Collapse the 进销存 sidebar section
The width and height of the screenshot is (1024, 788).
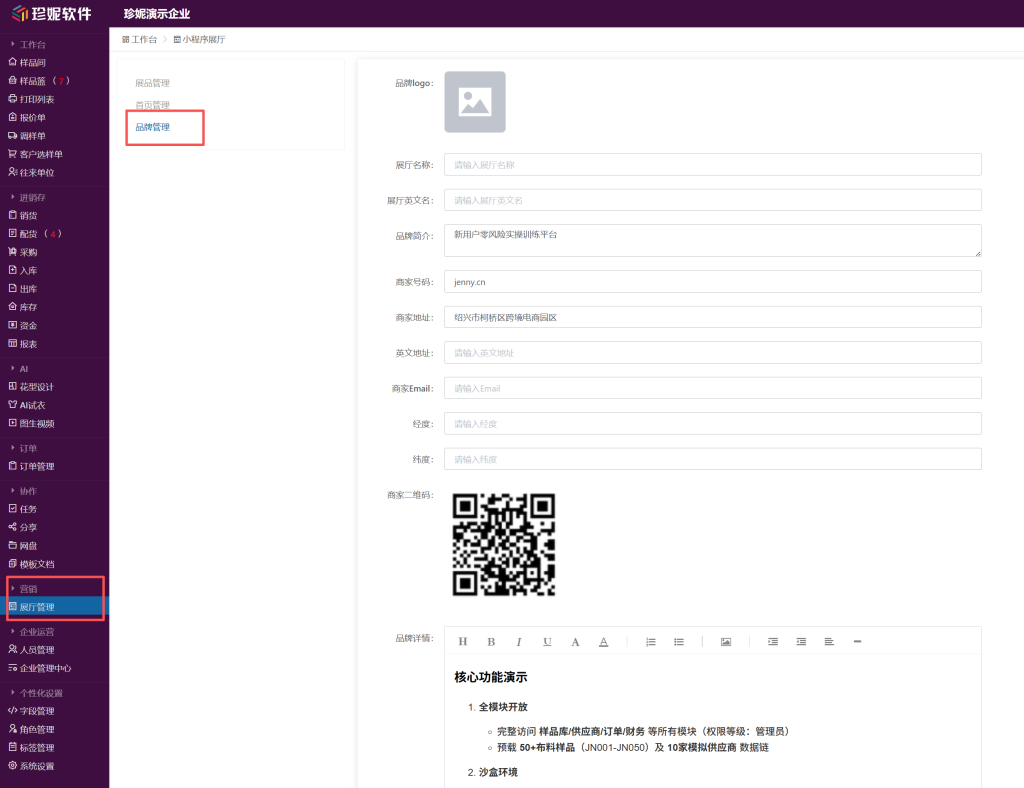tap(32, 198)
